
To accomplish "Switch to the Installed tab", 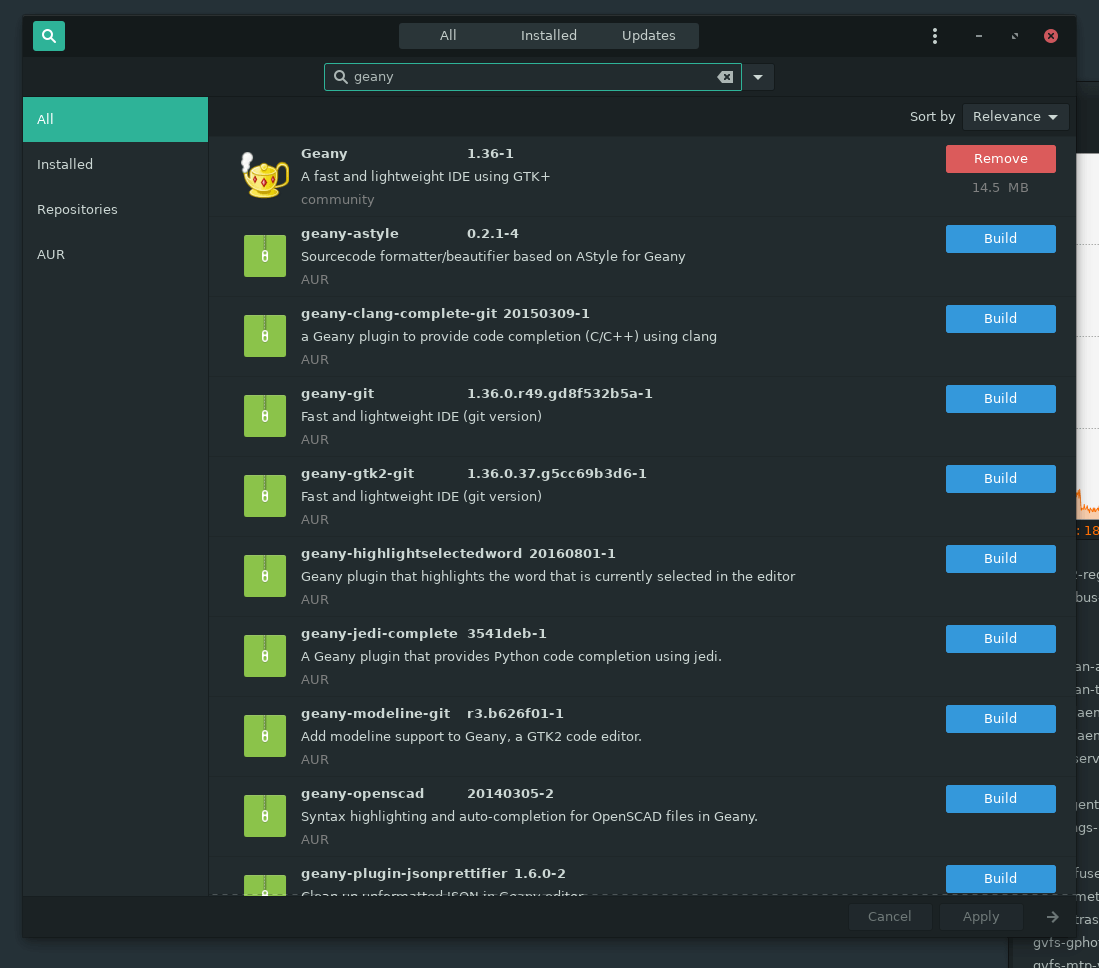I will pyautogui.click(x=548, y=35).
